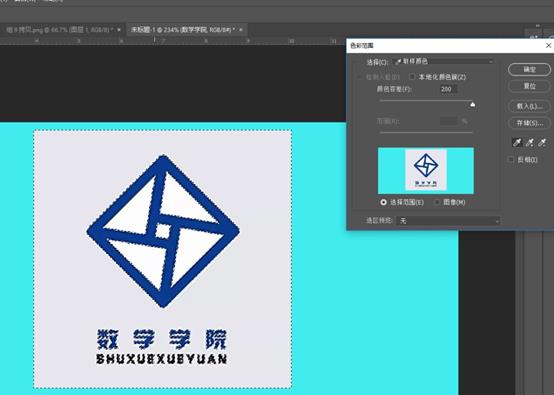Close the 色彩范围 dialog window

[x=548, y=46]
